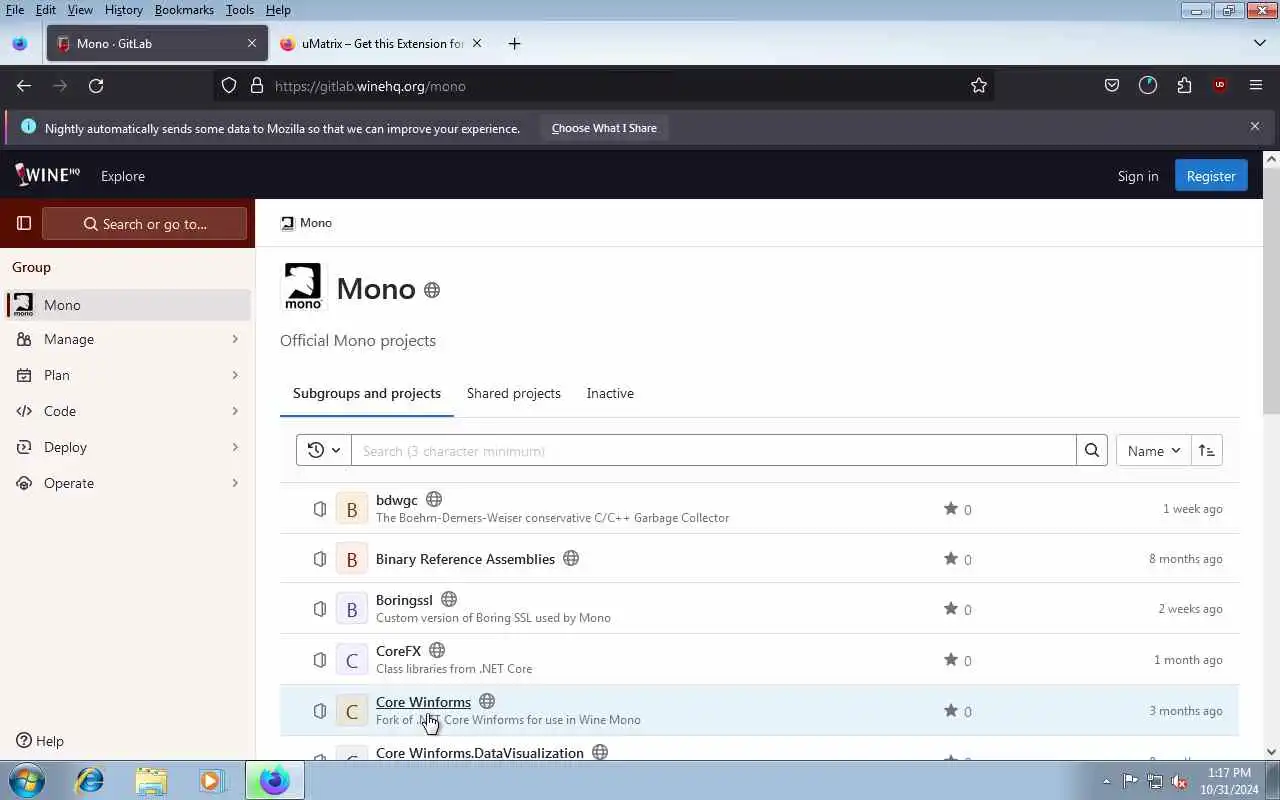Select Mono group in sidebar
The image size is (1280, 800).
coord(128,305)
